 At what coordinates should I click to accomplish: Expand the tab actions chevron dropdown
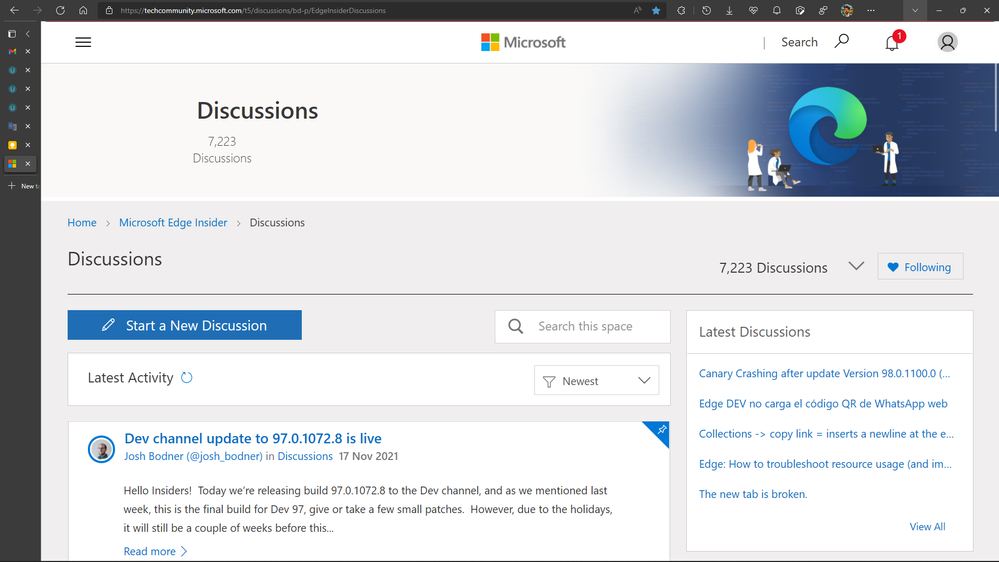click(915, 10)
